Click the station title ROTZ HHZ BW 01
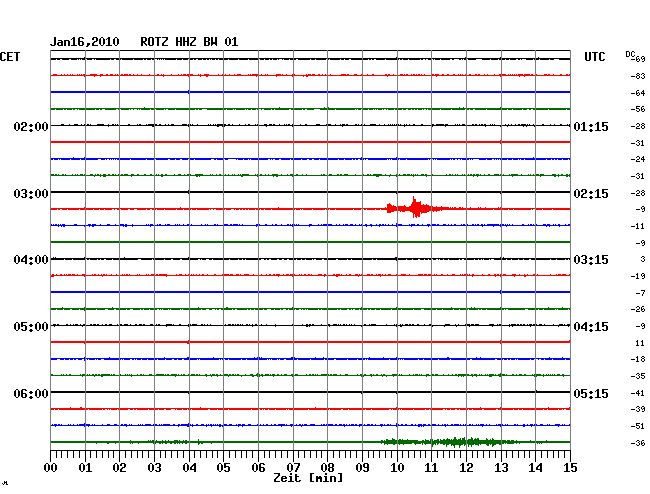 coord(189,42)
